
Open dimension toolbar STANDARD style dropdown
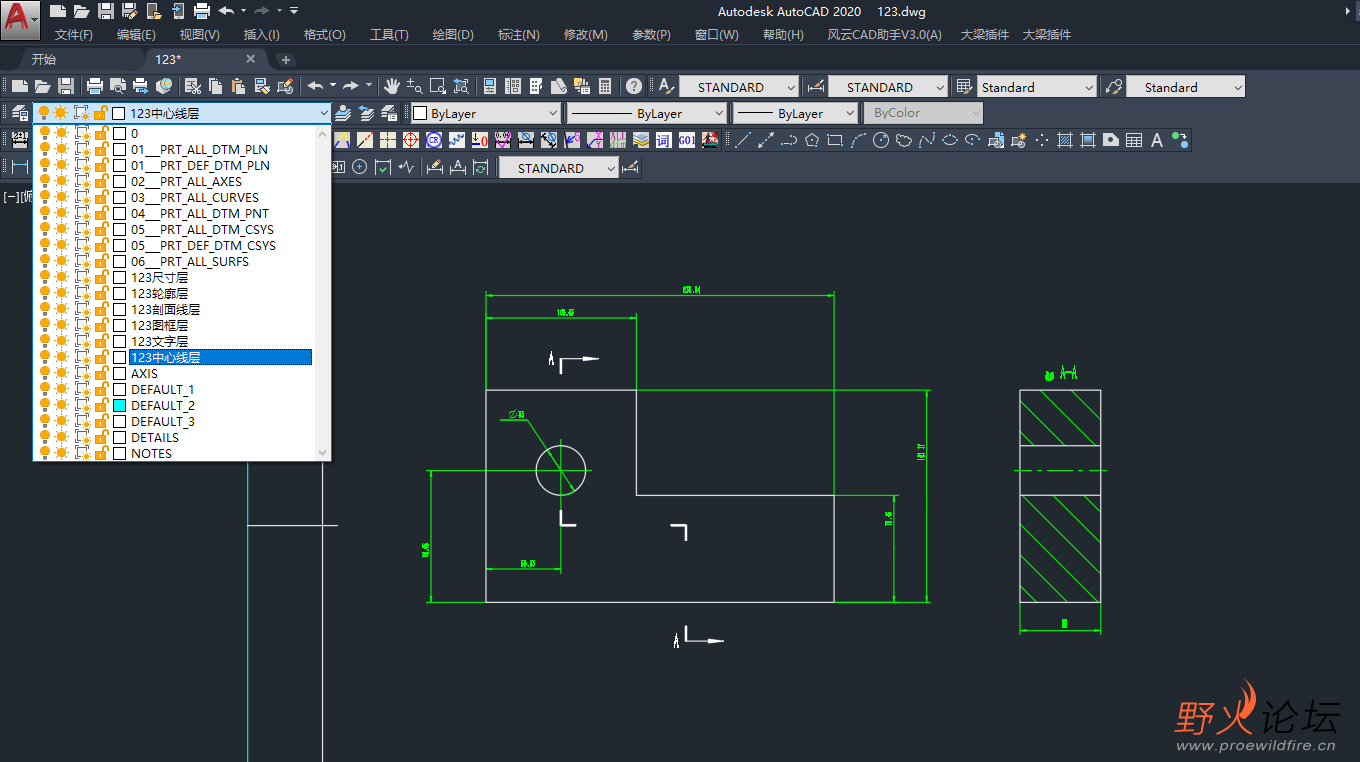pyautogui.click(x=559, y=168)
